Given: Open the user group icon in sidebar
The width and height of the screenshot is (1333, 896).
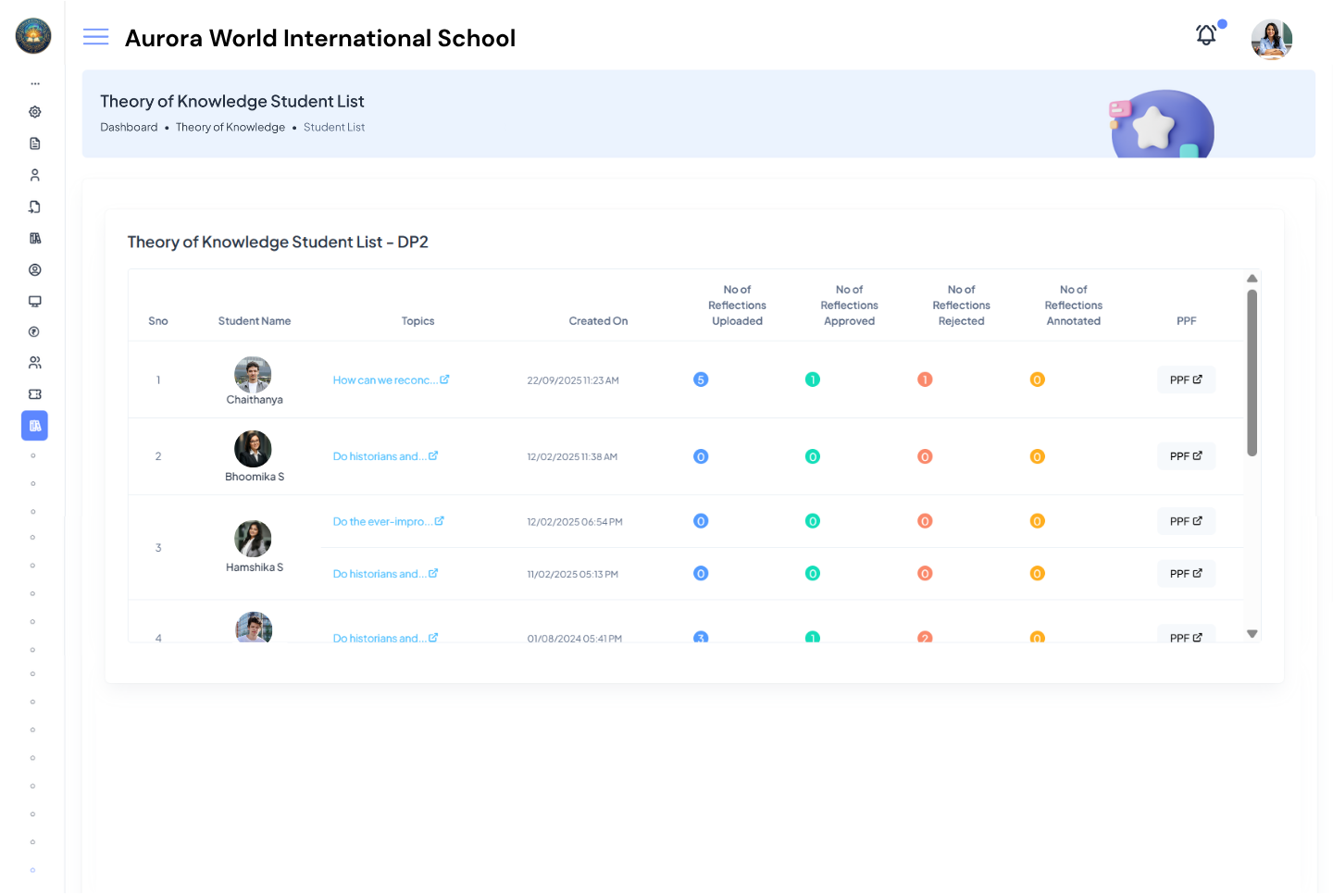Looking at the screenshot, I should [x=35, y=363].
